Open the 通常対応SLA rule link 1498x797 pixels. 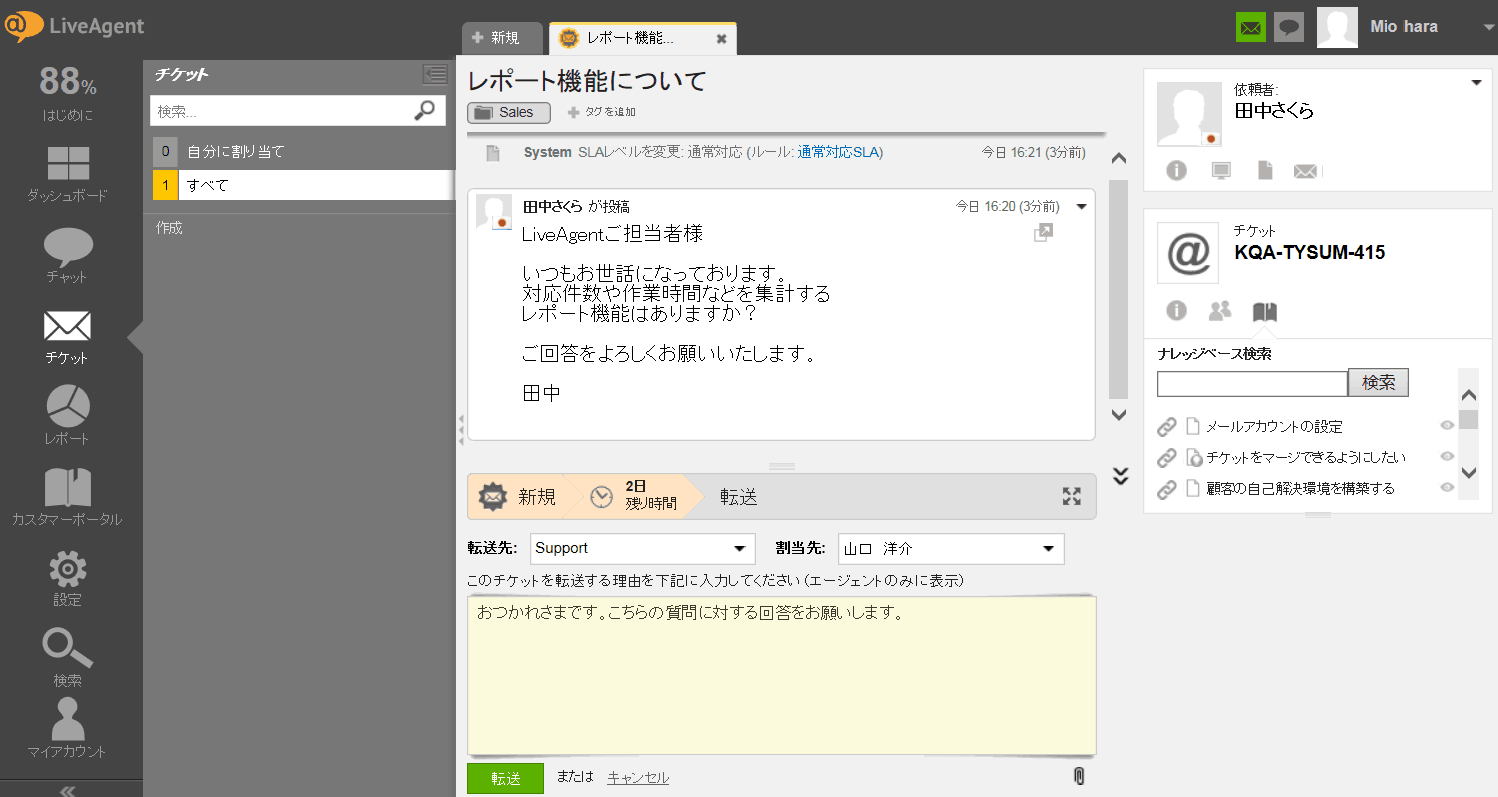838,152
